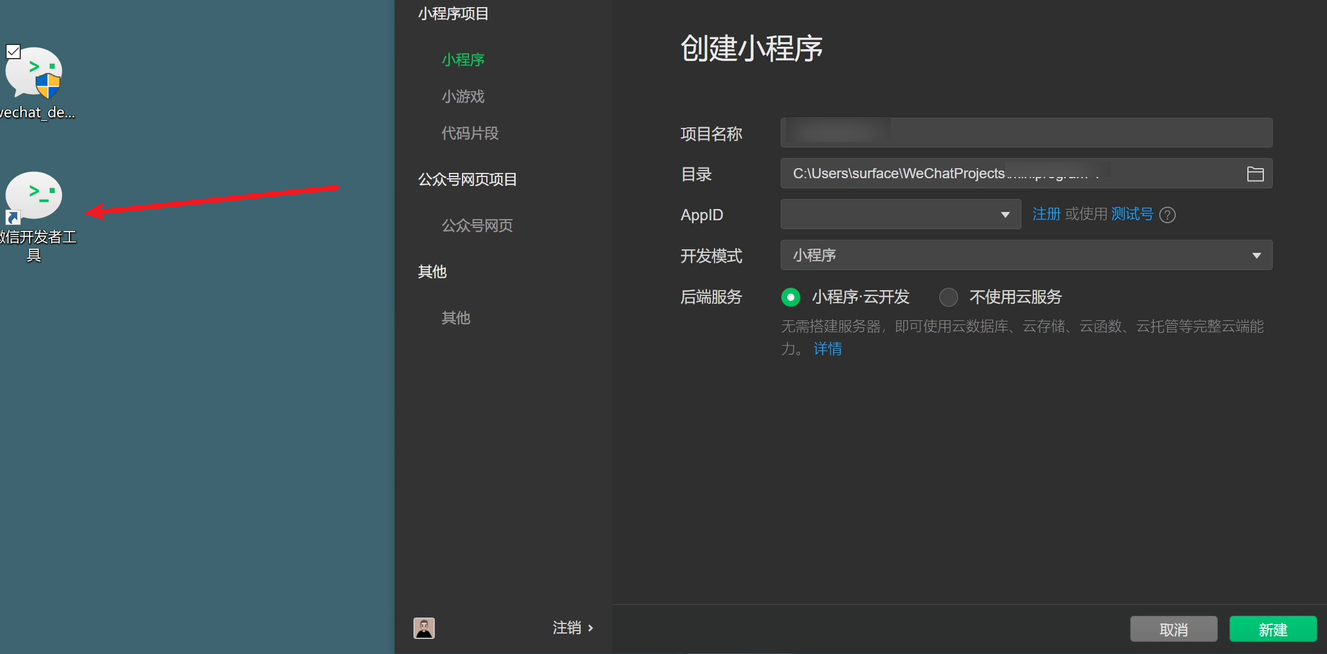Image resolution: width=1327 pixels, height=654 pixels.
Task: Focus the 项目名称 input field
Action: [x=1026, y=133]
